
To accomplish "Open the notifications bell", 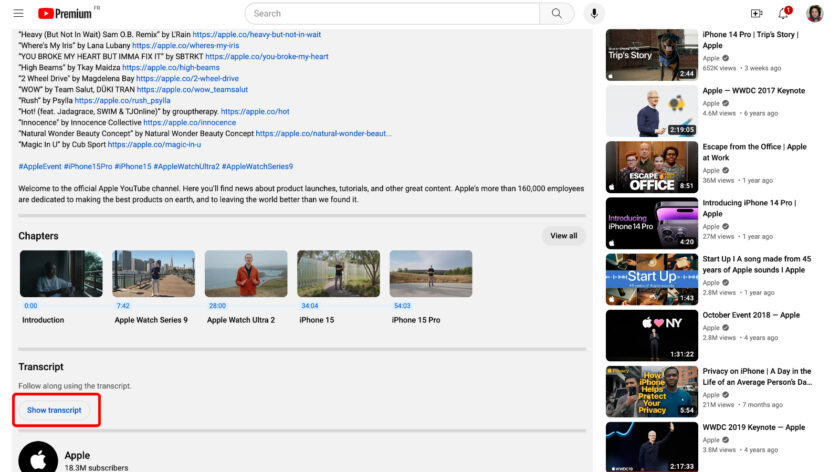I will tap(784, 13).
